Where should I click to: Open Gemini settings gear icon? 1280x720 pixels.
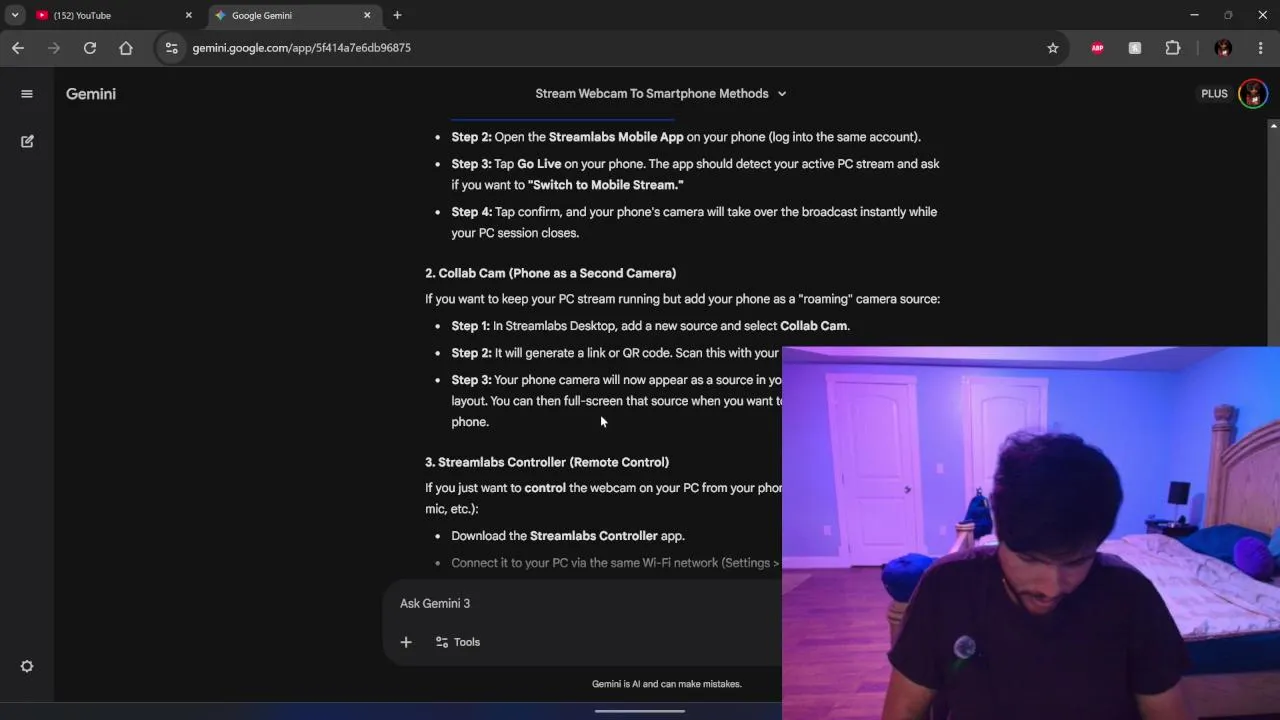tap(27, 667)
